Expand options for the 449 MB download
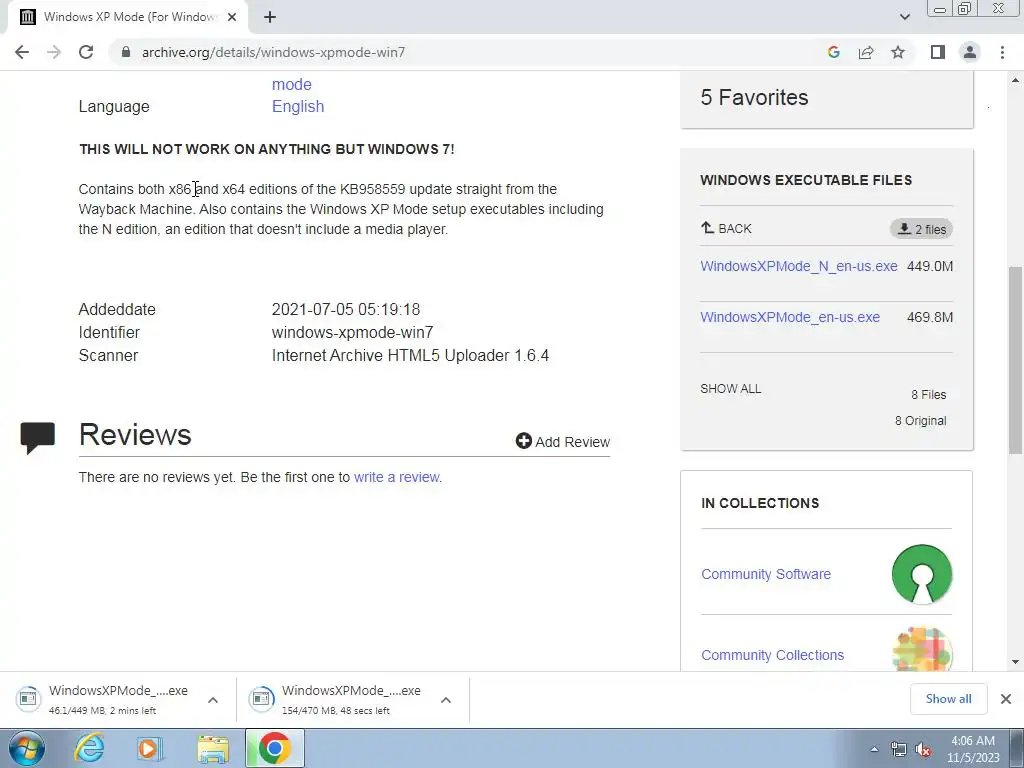This screenshot has width=1024, height=768. point(213,699)
